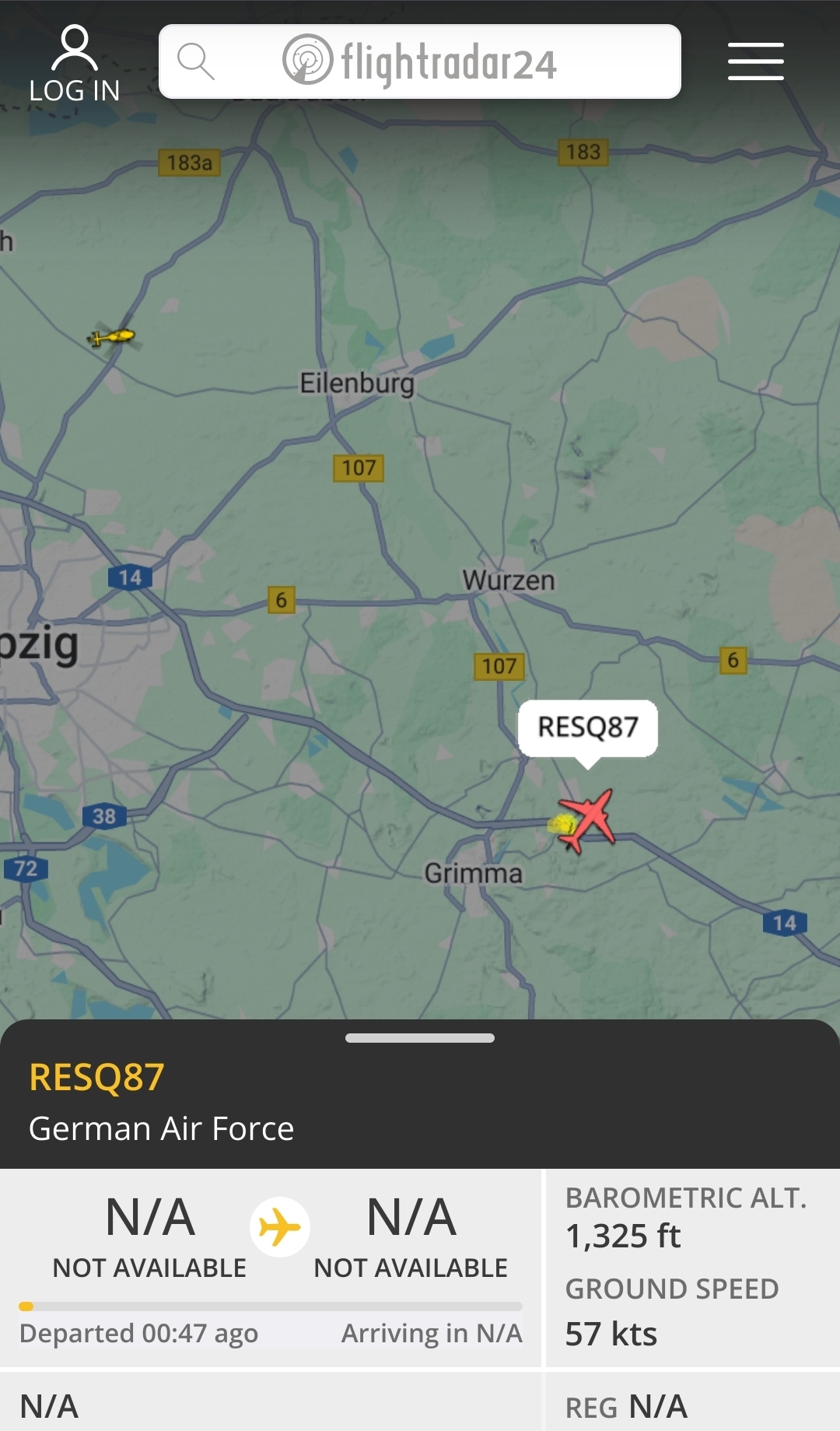
Task: Tap the Eilenburg town label
Action: tap(357, 384)
